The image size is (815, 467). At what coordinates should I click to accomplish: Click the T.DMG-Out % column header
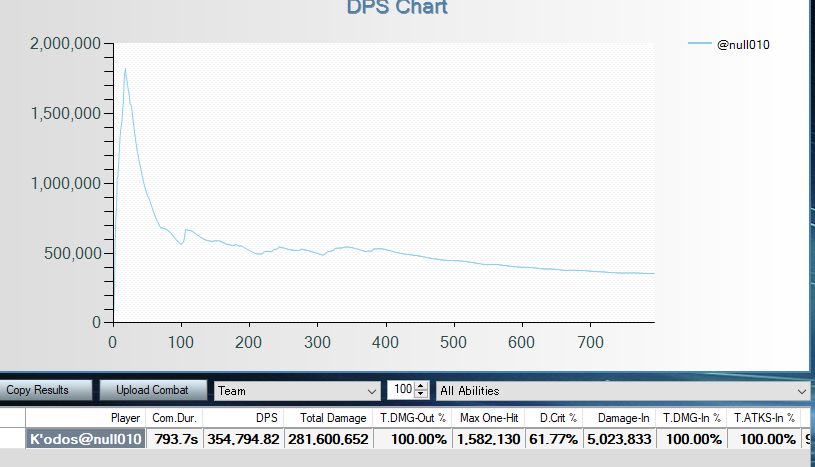[413, 417]
